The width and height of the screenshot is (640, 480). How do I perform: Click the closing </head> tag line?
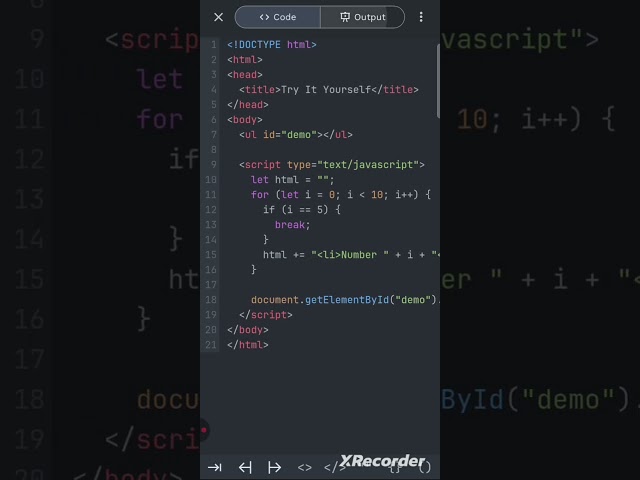(248, 104)
